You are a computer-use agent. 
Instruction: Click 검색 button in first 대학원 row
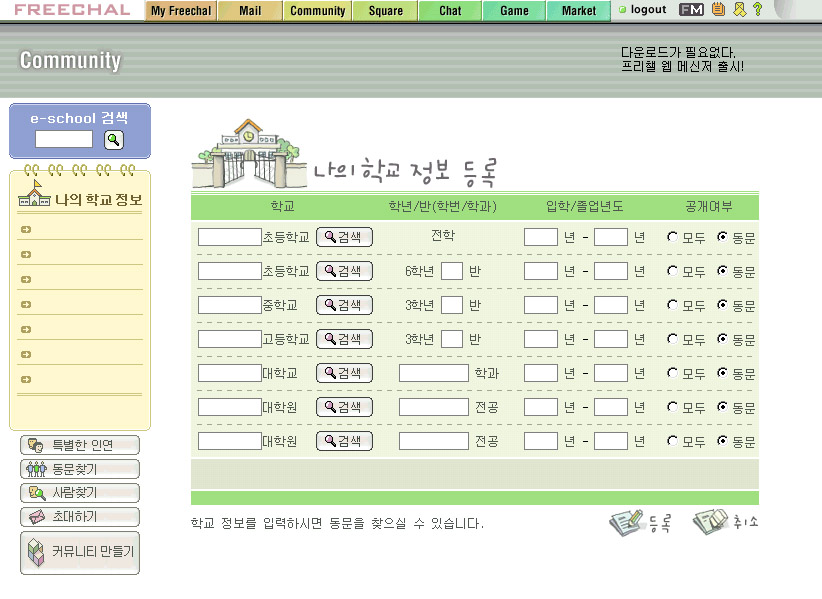(344, 407)
